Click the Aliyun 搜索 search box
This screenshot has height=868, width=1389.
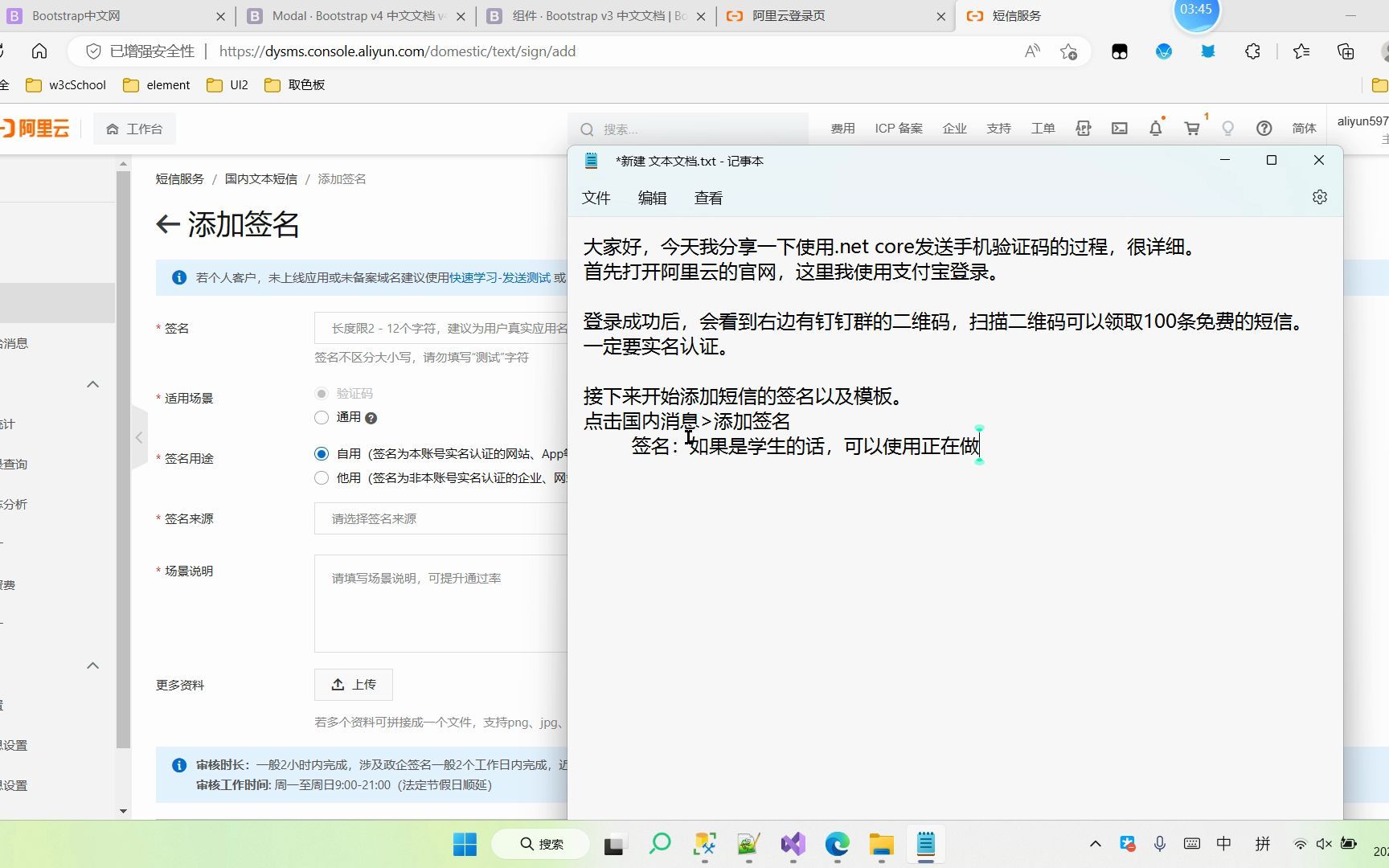(x=688, y=129)
